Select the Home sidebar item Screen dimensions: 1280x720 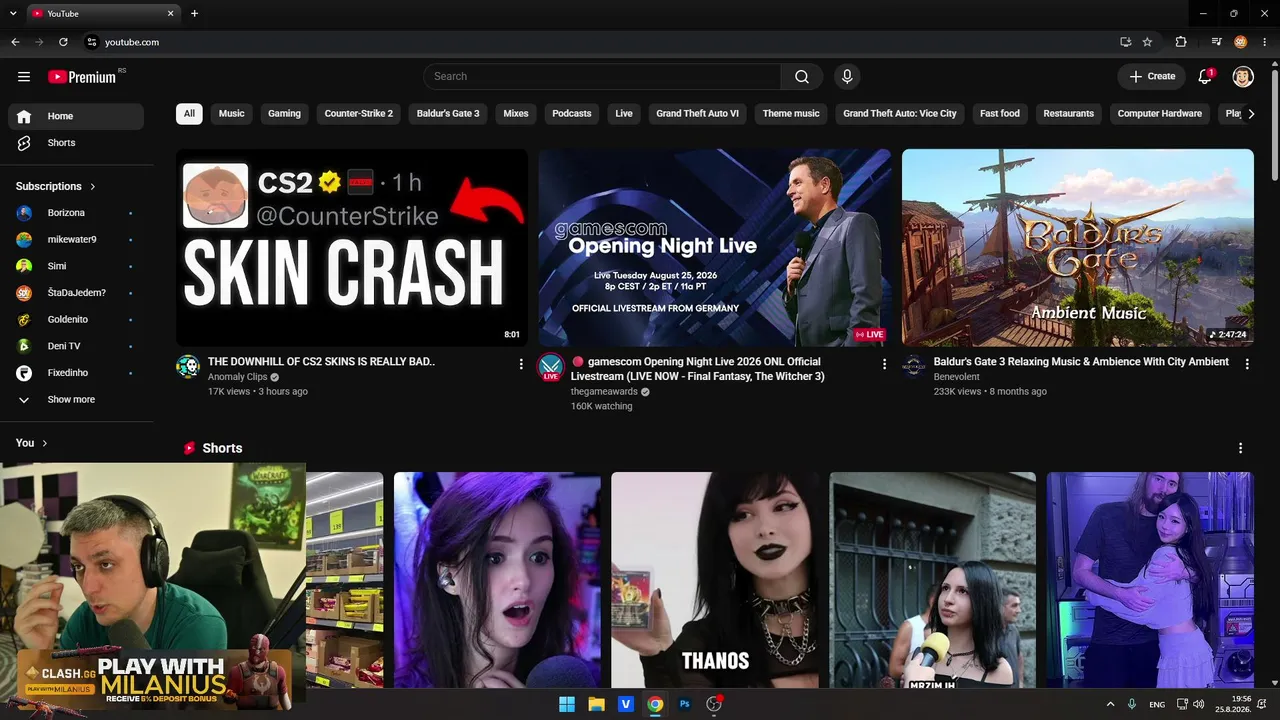point(76,116)
